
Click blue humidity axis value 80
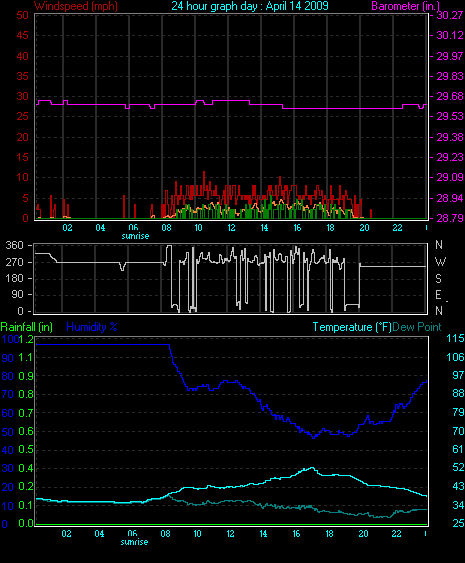pyautogui.click(x=8, y=376)
